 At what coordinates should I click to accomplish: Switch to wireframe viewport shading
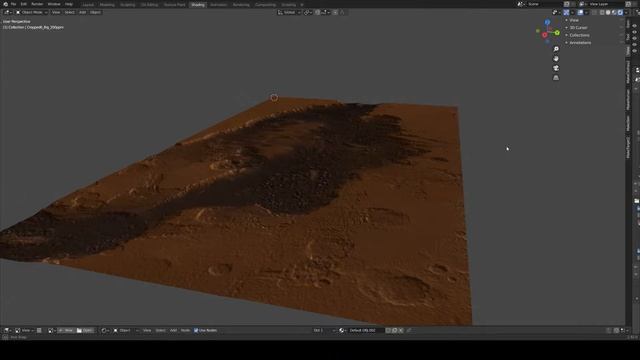pos(602,12)
